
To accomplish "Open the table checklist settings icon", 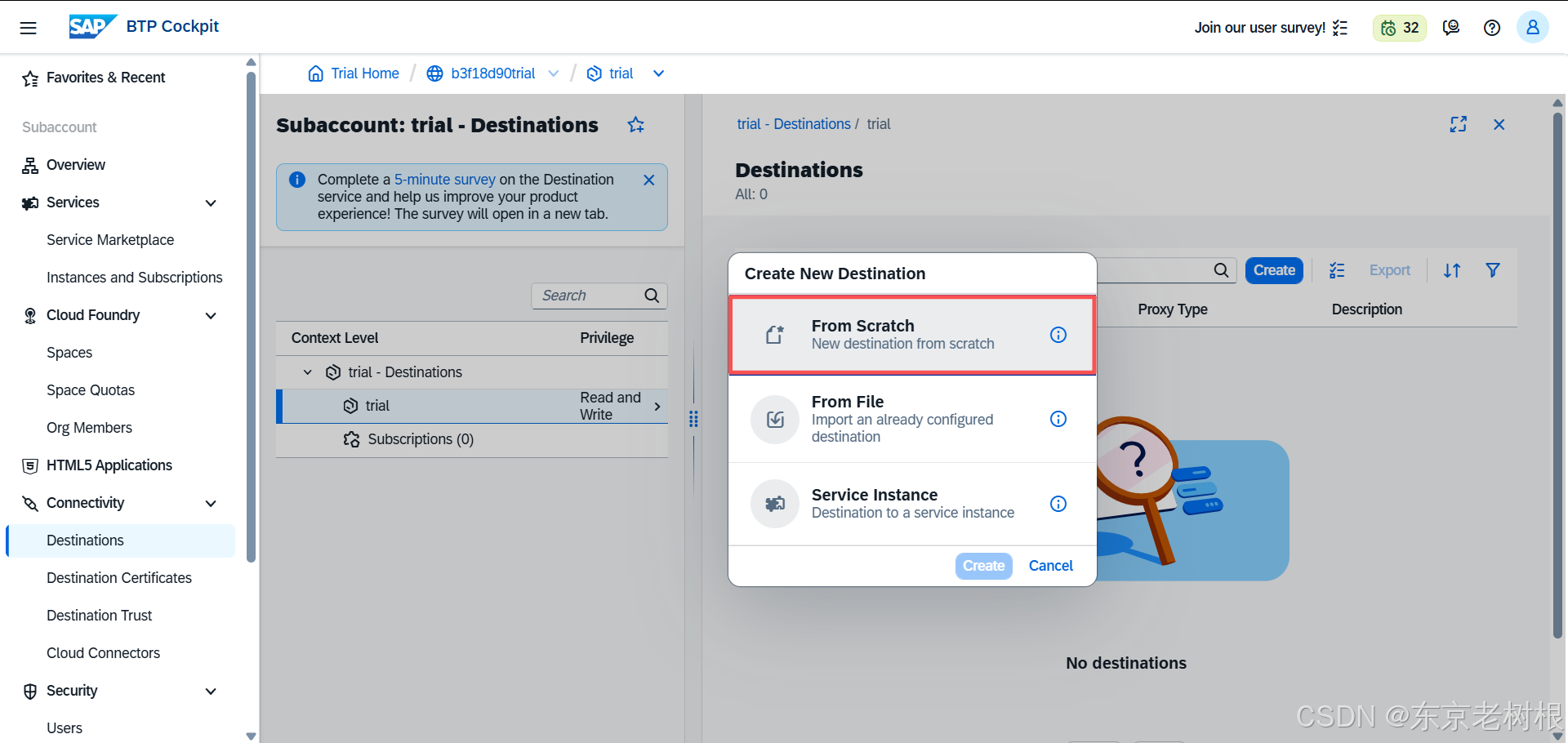I will [1337, 270].
